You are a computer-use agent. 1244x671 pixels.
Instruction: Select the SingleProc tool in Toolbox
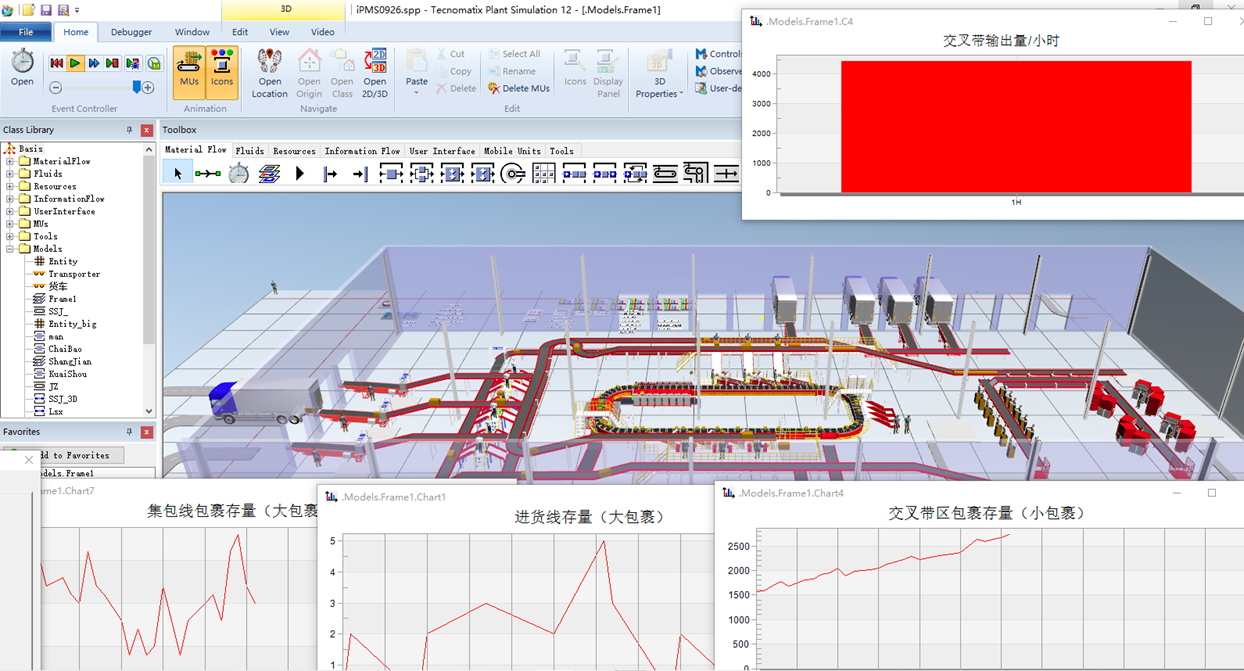click(x=391, y=173)
